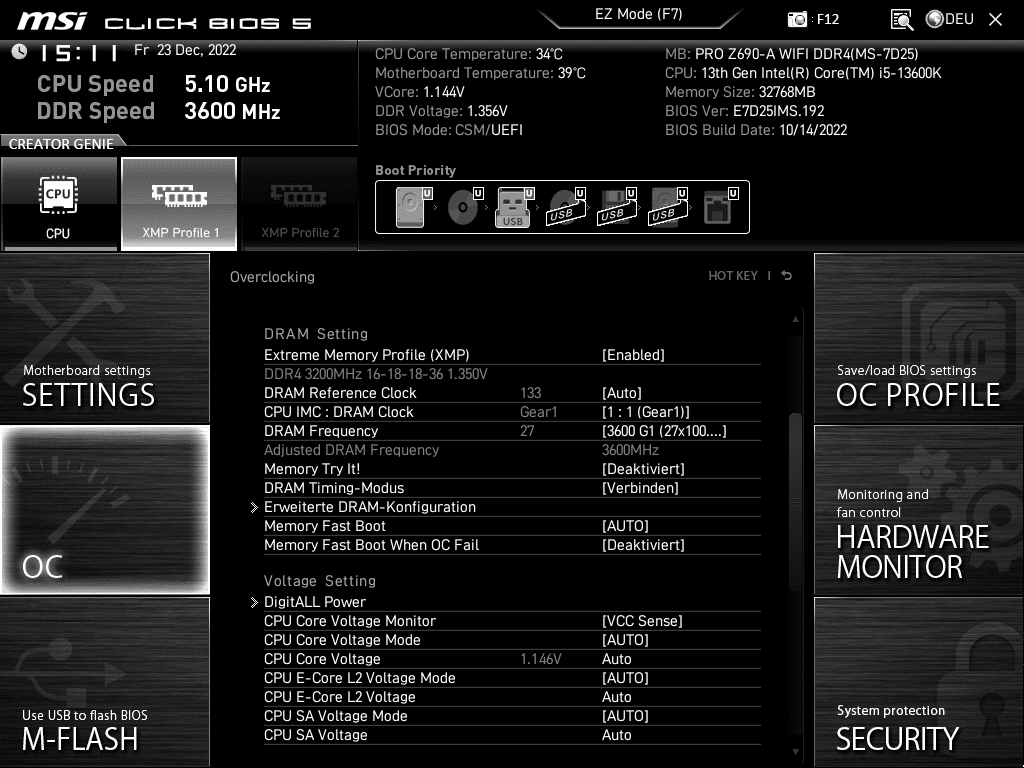Open M-FLASH to flash the BIOS
The image size is (1024, 768).
[x=104, y=681]
